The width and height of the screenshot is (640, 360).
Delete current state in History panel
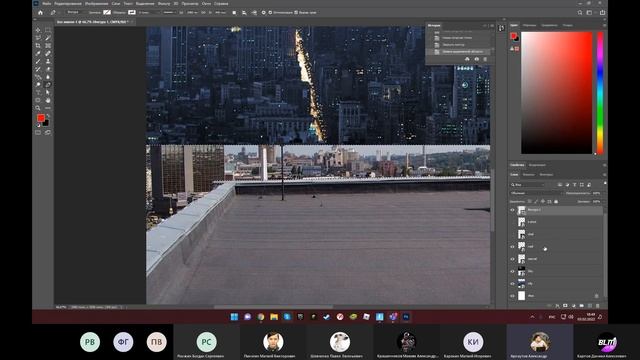coord(485,60)
